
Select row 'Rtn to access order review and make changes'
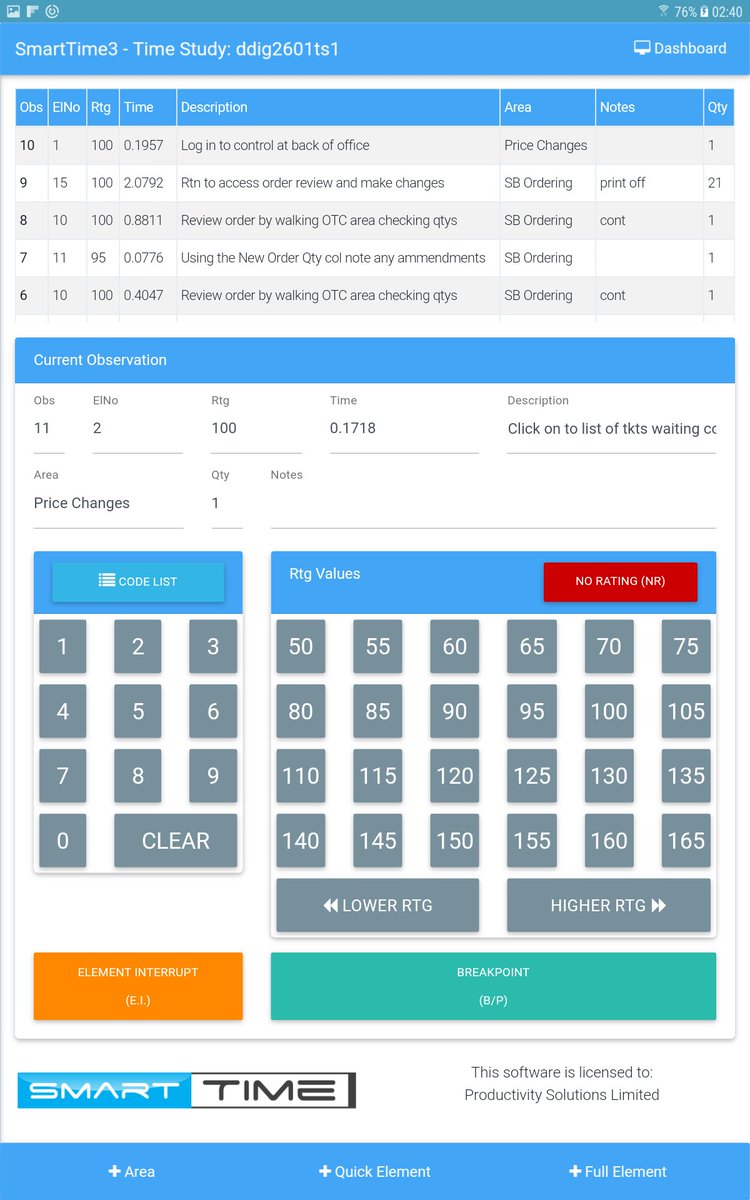374,183
